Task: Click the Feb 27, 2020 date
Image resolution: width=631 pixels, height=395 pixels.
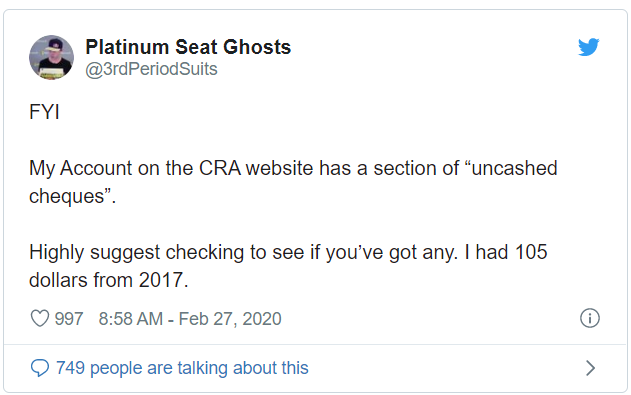Action: click(x=230, y=319)
